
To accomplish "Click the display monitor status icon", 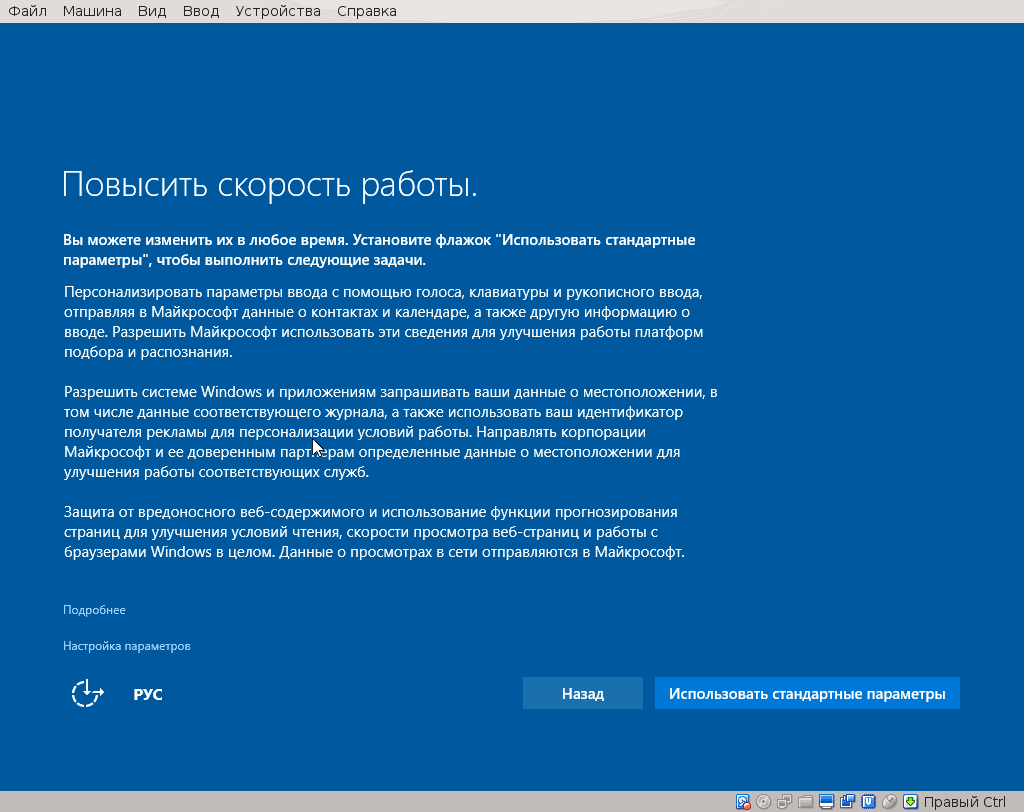I will (x=826, y=802).
